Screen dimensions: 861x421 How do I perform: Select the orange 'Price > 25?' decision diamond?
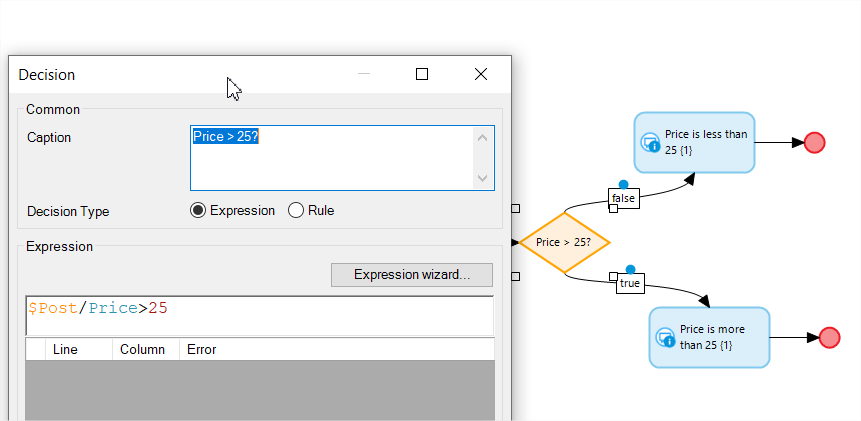pos(564,243)
